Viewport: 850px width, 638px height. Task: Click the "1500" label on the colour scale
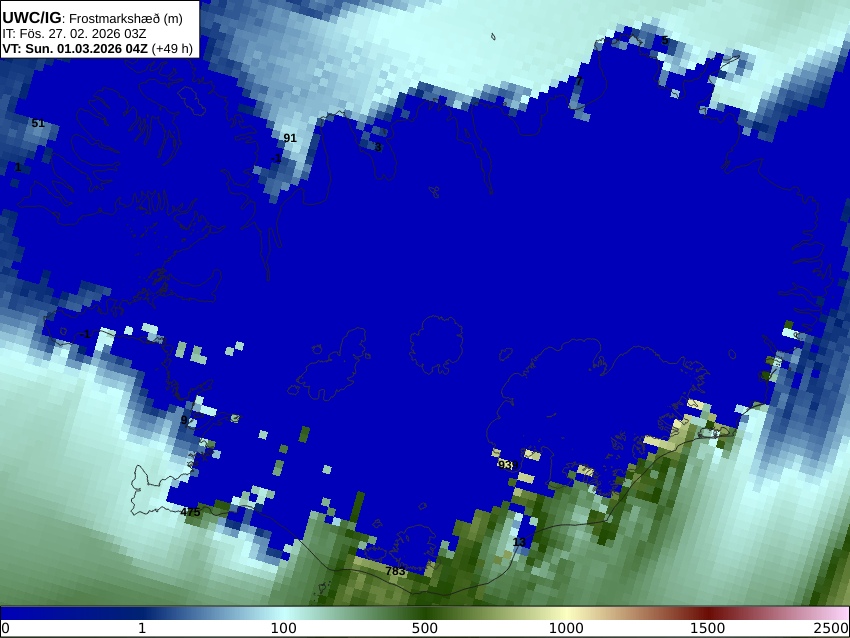707,628
